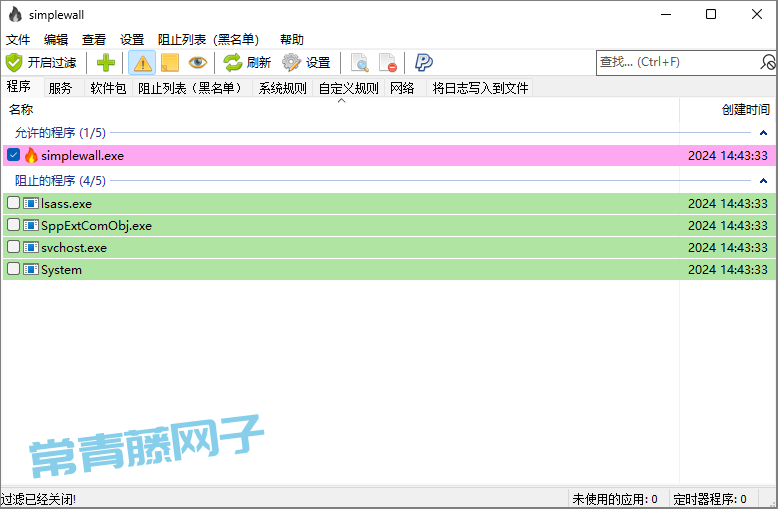Image resolution: width=778 pixels, height=509 pixels.
Task: Open the blocklist menu in menu bar
Action: pos(208,39)
